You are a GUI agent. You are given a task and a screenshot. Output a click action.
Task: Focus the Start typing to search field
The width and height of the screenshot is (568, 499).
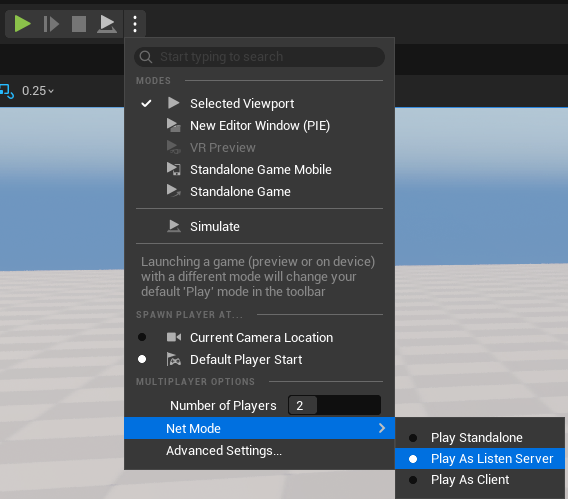click(x=259, y=57)
